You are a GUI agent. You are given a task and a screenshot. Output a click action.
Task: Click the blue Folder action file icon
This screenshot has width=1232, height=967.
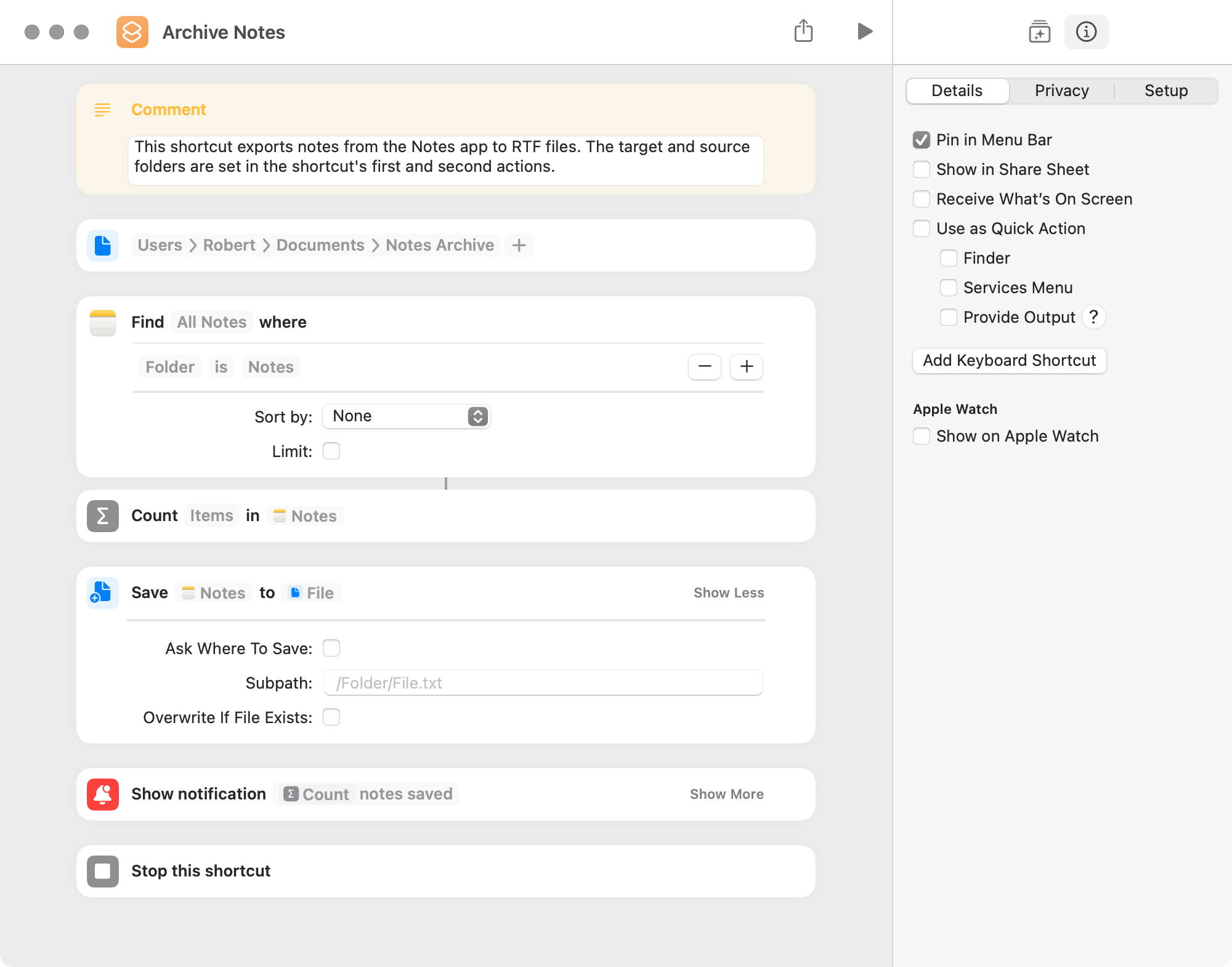coord(103,245)
